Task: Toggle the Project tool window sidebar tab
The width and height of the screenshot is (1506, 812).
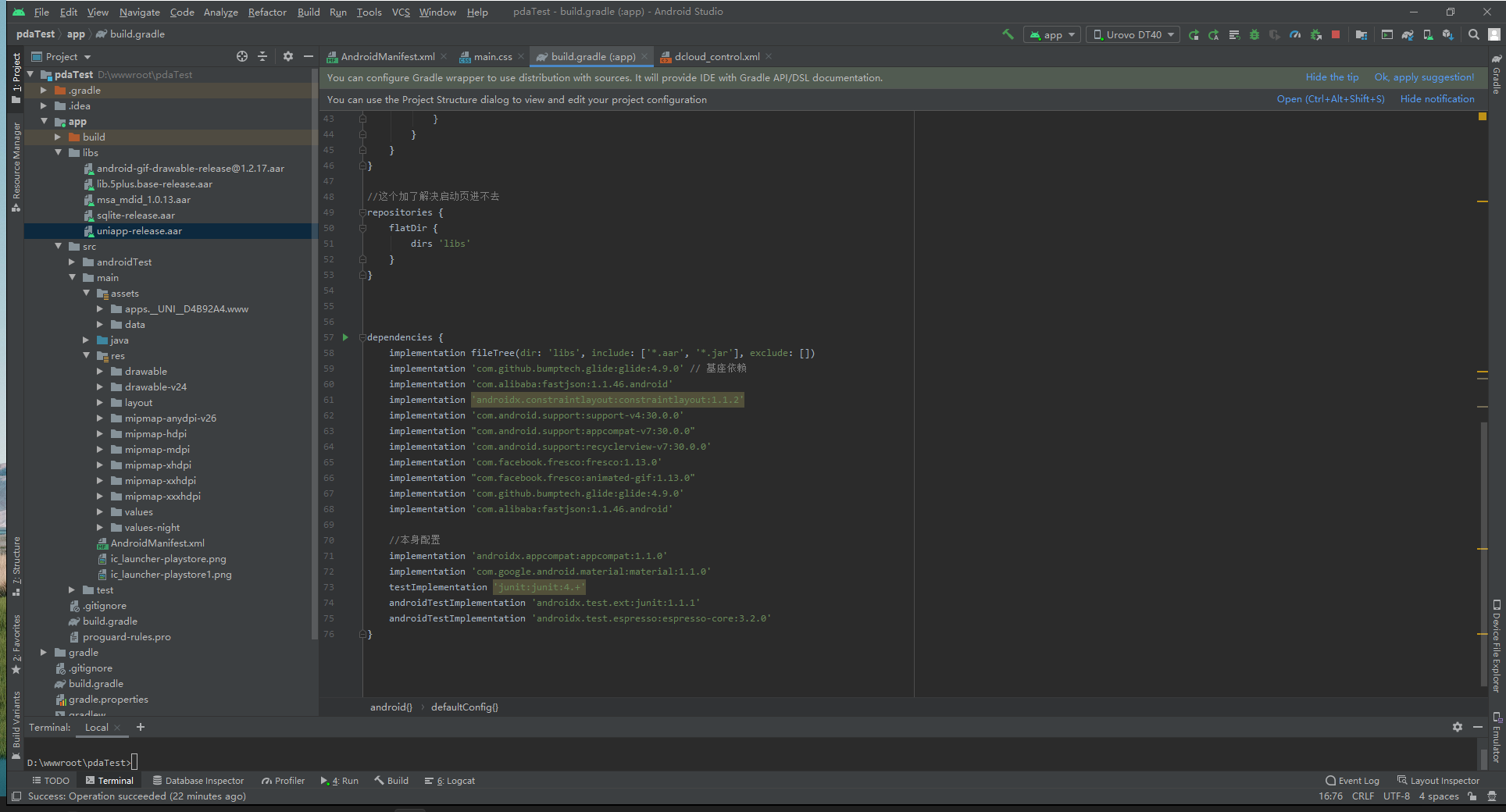Action: (16, 77)
